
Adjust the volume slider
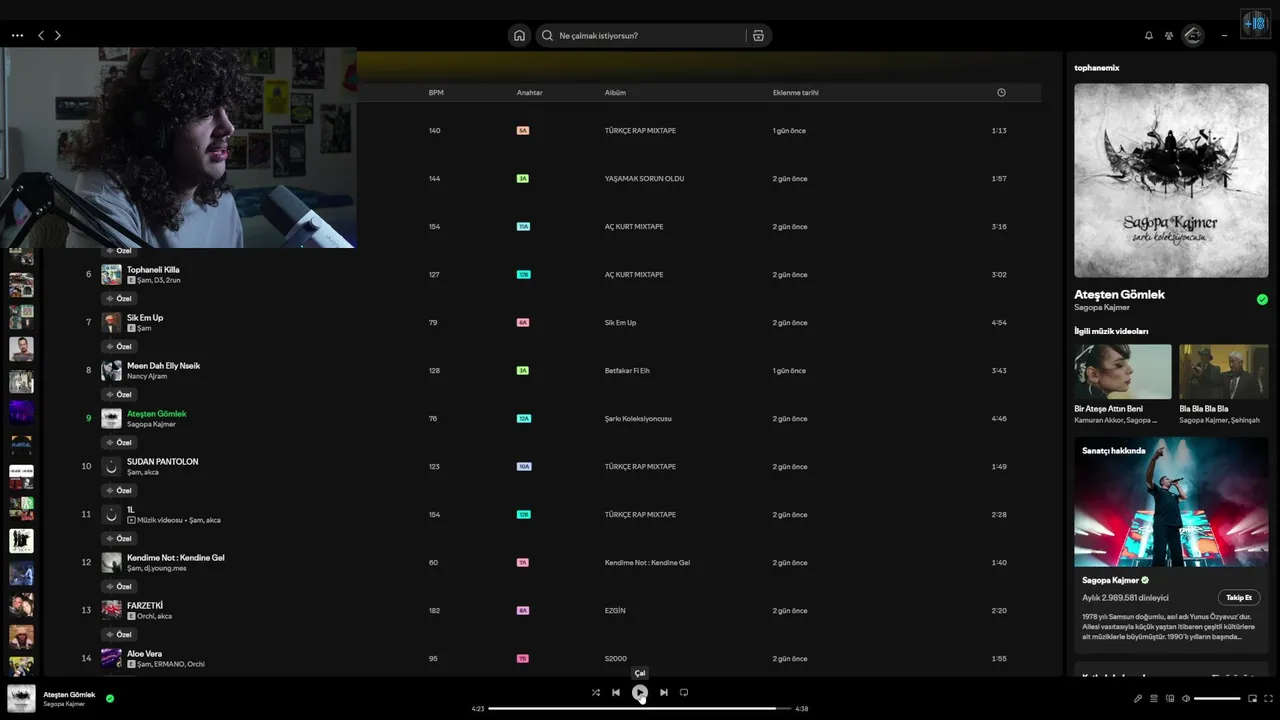pyautogui.click(x=1217, y=698)
